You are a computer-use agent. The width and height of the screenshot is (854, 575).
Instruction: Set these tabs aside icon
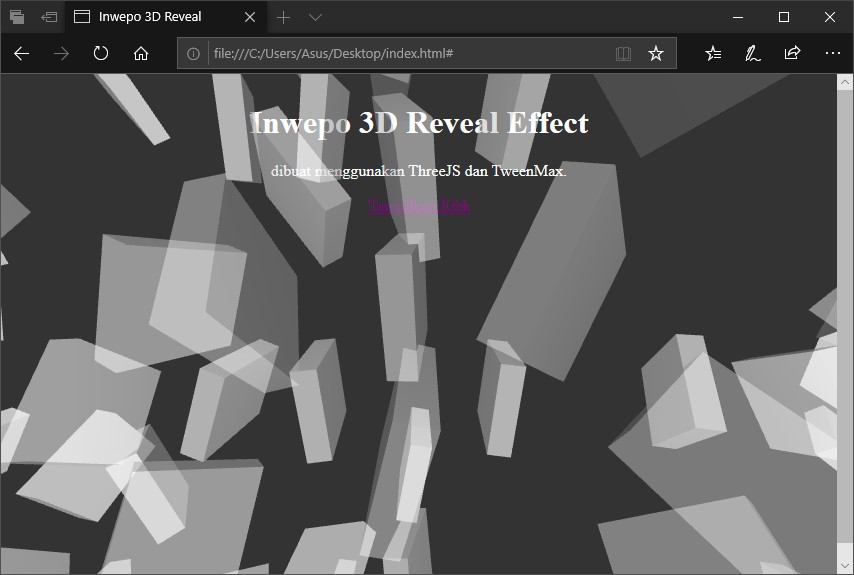49,17
